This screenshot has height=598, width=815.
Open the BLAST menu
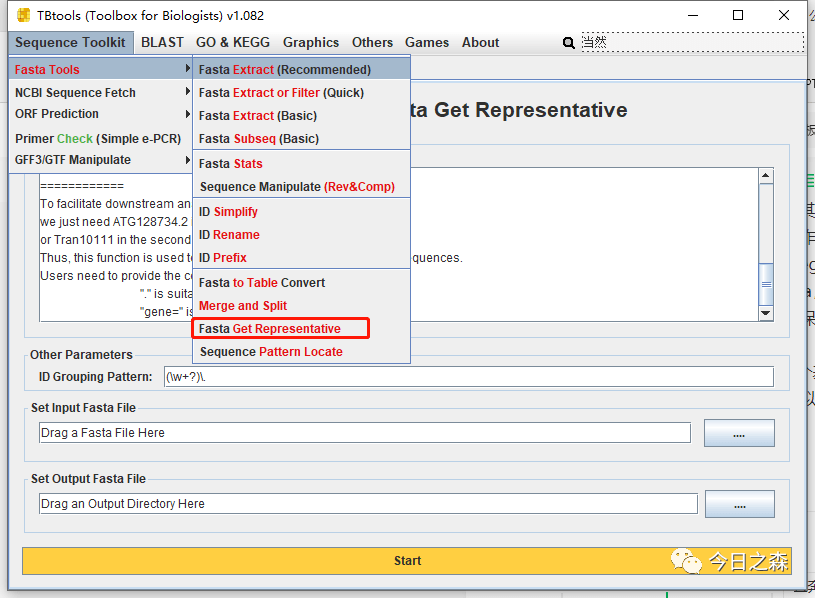coord(162,43)
